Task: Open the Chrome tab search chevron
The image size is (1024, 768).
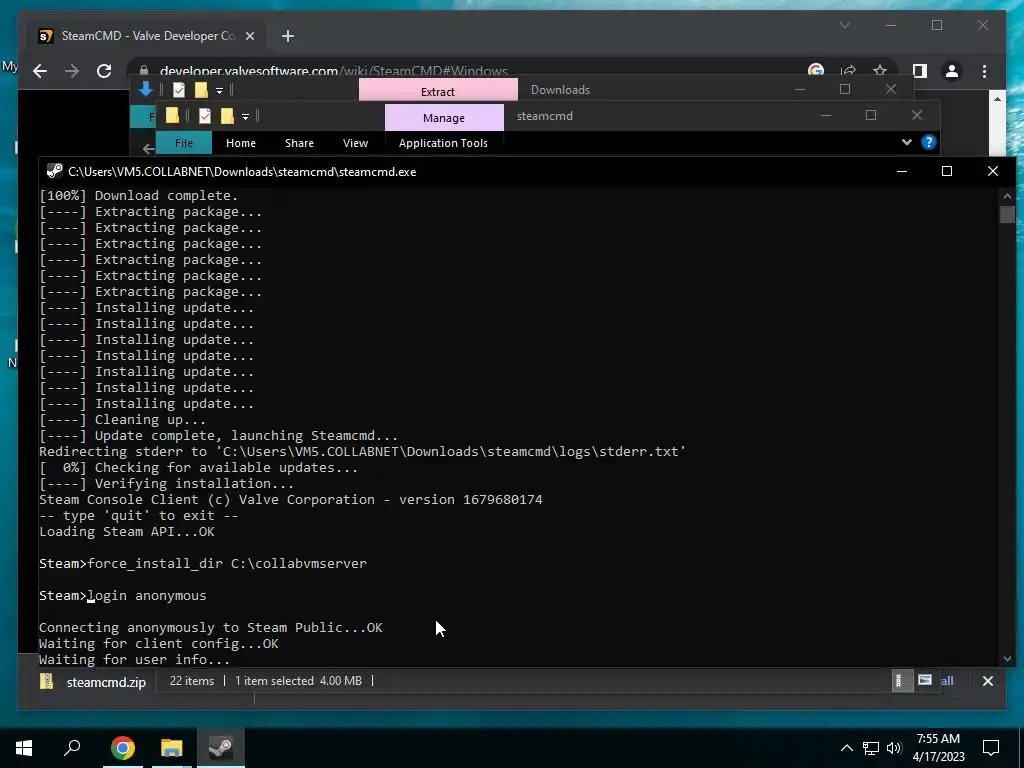Action: click(844, 25)
